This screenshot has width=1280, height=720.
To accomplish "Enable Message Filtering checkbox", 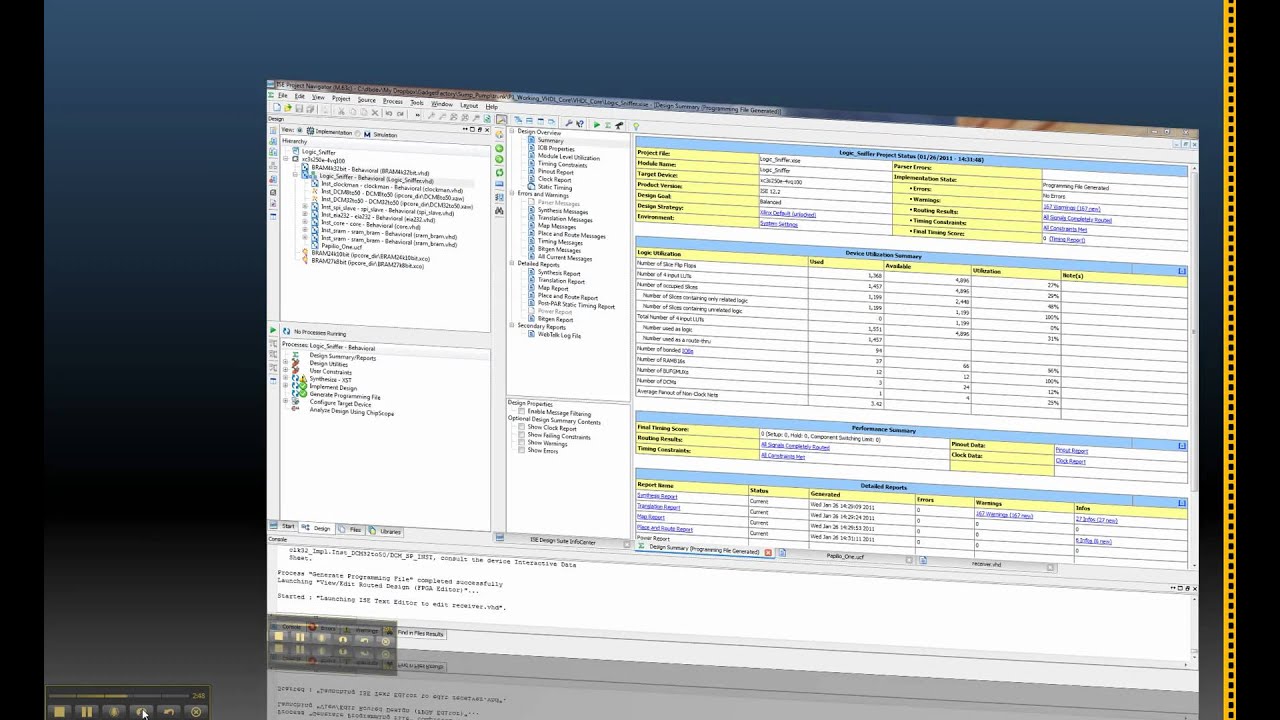I will (x=521, y=411).
